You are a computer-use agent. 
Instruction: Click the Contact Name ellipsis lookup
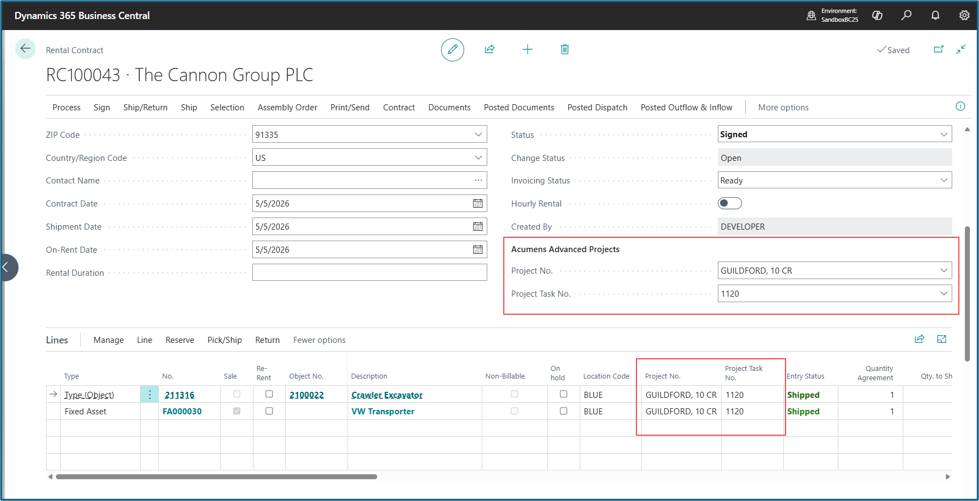pos(478,181)
